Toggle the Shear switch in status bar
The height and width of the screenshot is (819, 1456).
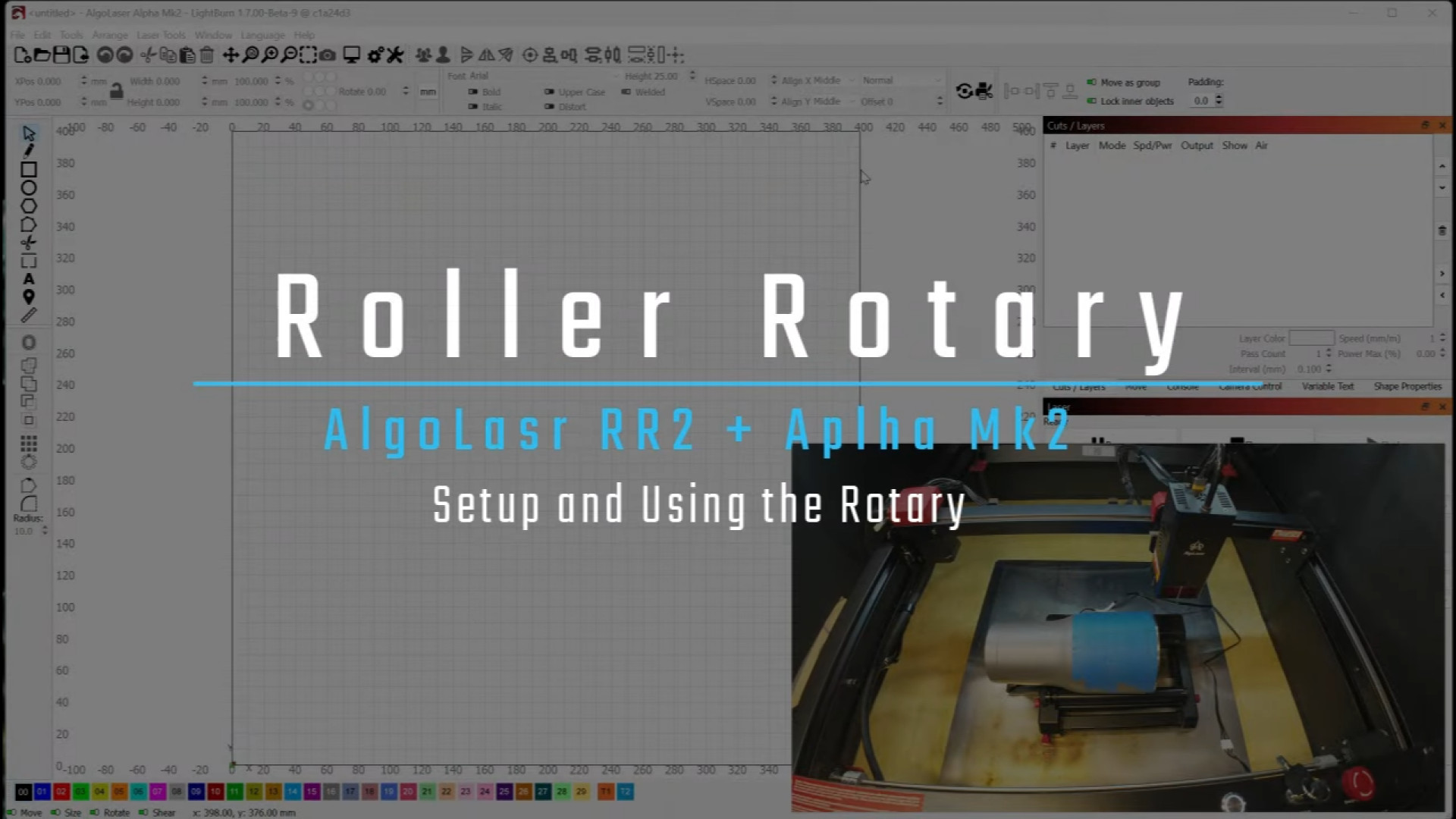point(143,812)
